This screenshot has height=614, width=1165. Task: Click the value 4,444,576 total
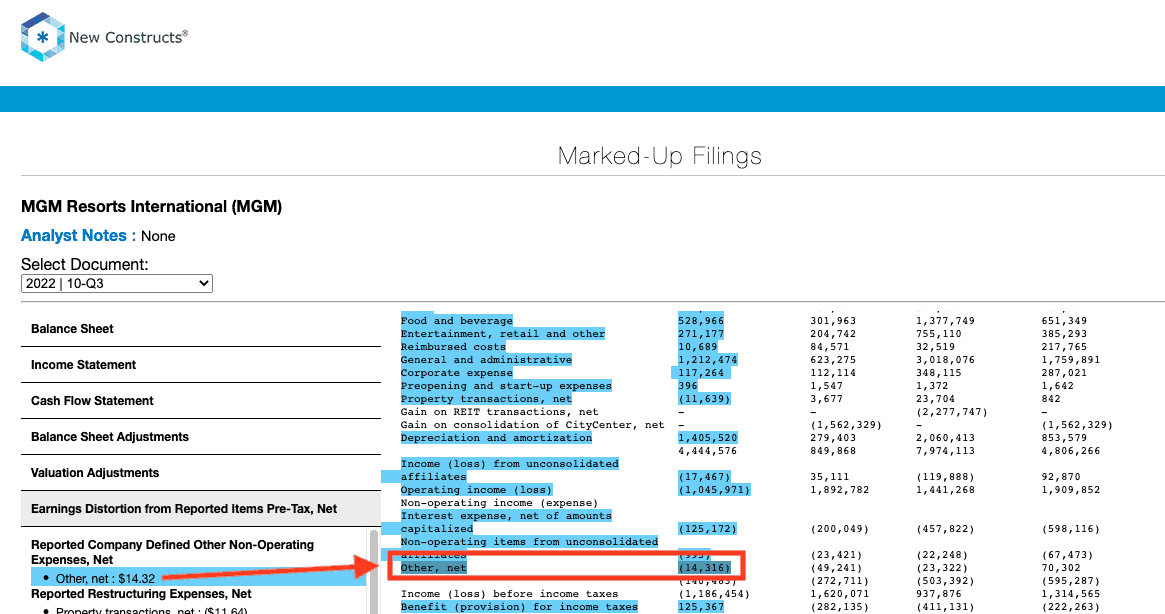(707, 451)
